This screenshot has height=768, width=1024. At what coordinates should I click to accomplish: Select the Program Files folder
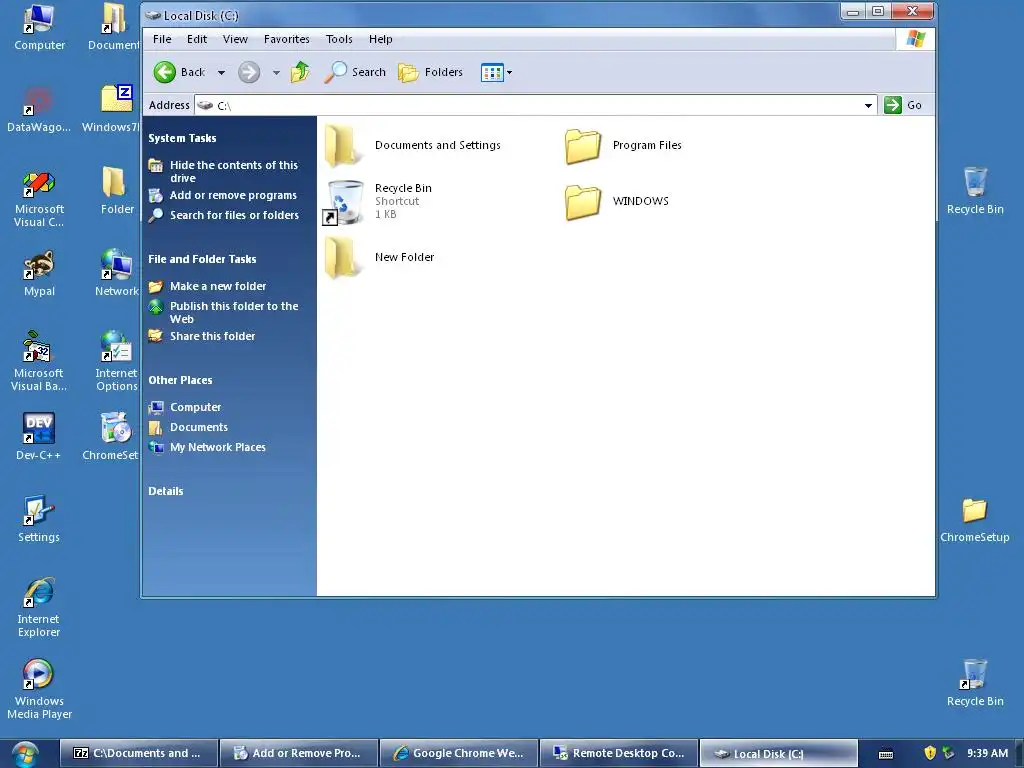(623, 145)
